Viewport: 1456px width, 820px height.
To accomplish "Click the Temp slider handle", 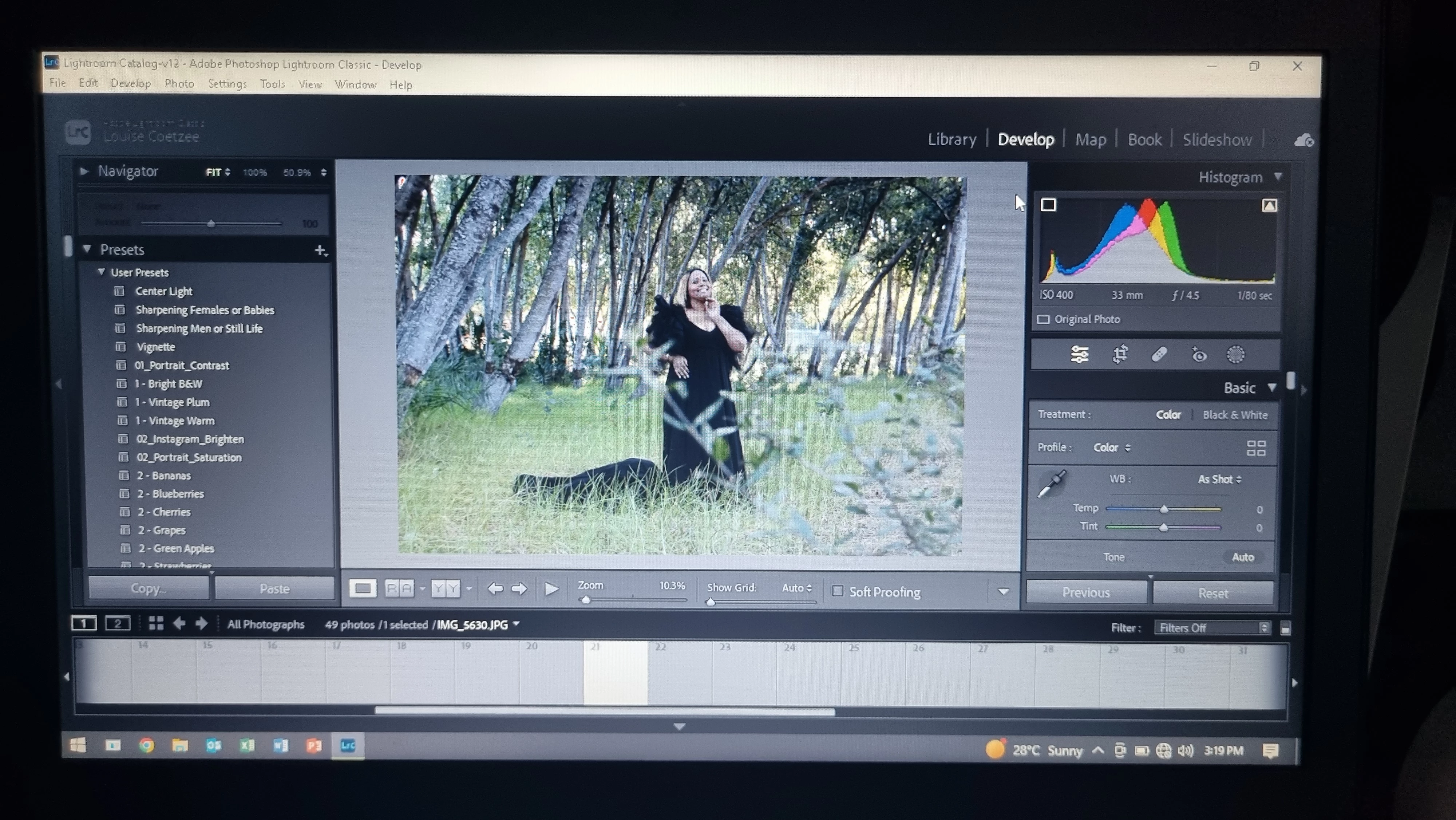I will pos(1164,509).
